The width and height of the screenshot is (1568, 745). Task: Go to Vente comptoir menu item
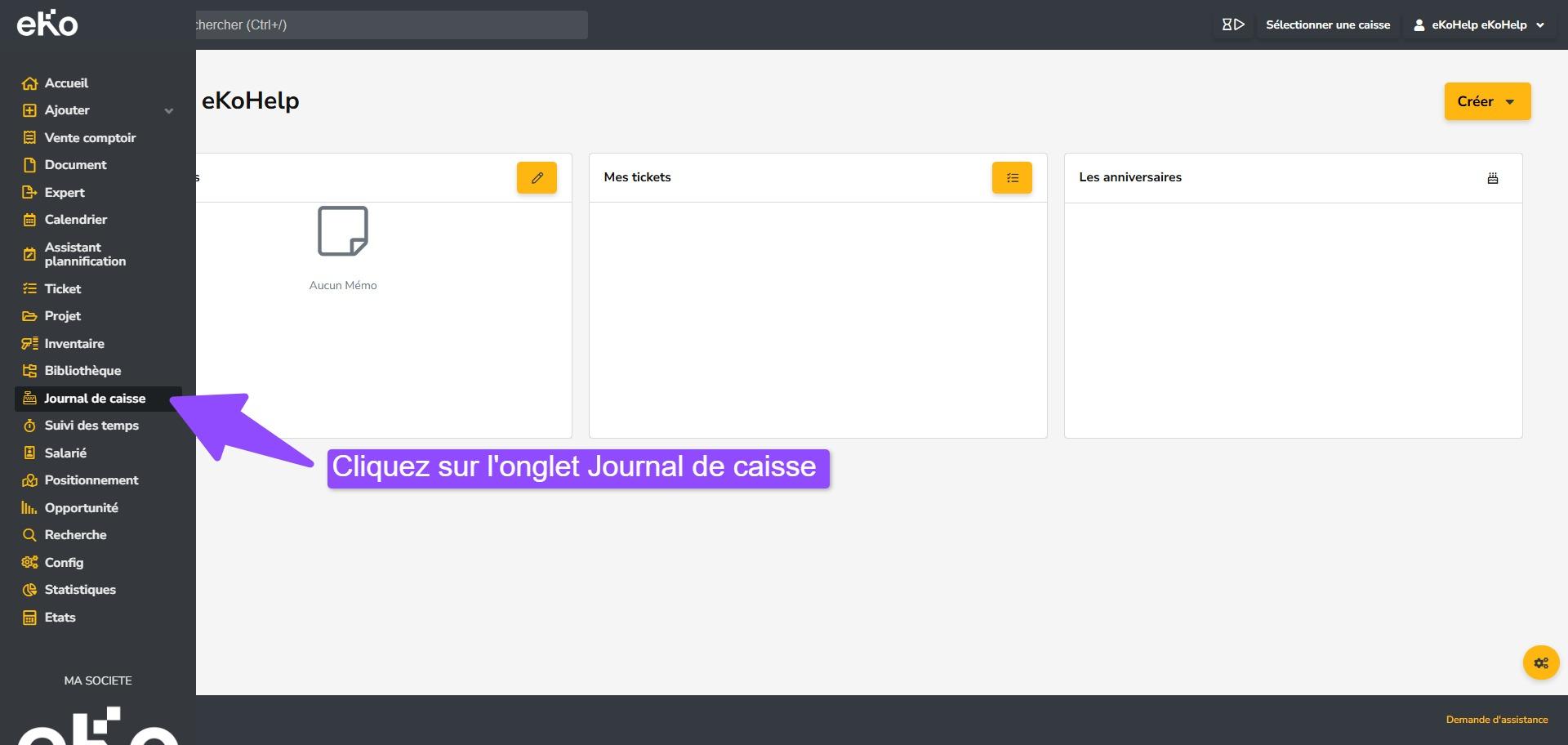tap(90, 138)
